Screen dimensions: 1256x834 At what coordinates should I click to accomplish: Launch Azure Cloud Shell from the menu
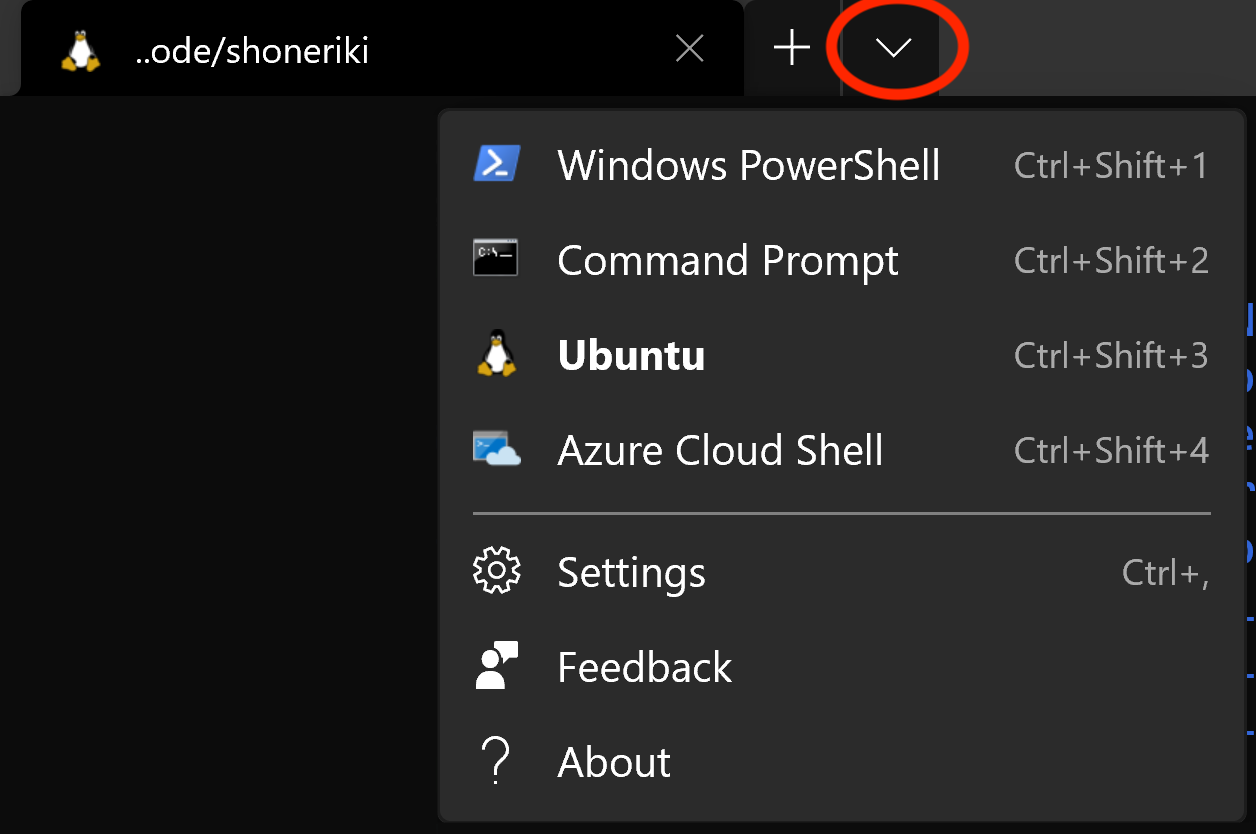(720, 449)
